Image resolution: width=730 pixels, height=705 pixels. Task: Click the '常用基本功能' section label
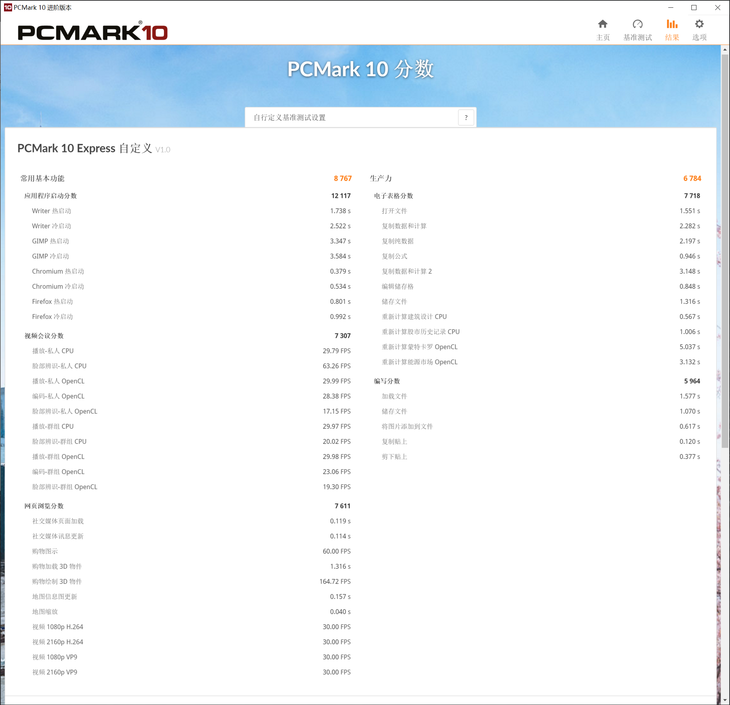pos(42,178)
